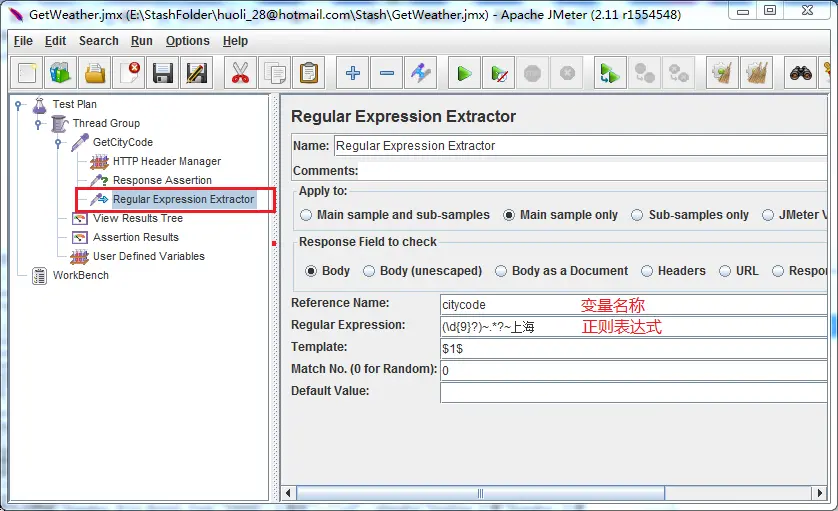Open the File menu
The width and height of the screenshot is (838, 511).
tap(23, 41)
